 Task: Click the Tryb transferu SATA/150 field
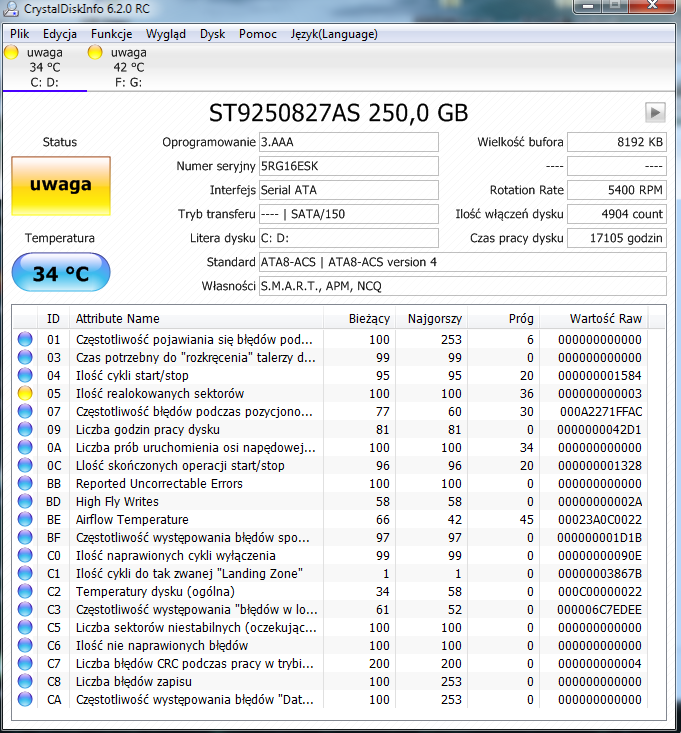tap(349, 214)
